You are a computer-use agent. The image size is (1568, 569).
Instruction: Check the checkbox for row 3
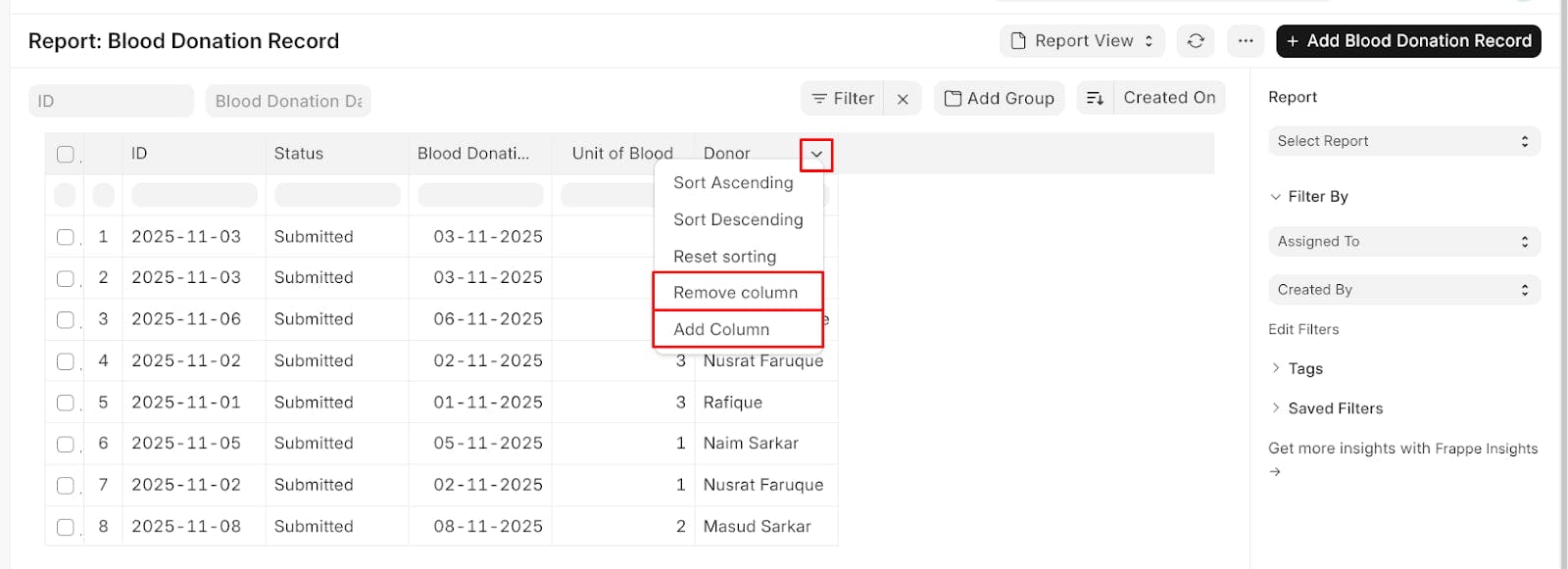66,319
